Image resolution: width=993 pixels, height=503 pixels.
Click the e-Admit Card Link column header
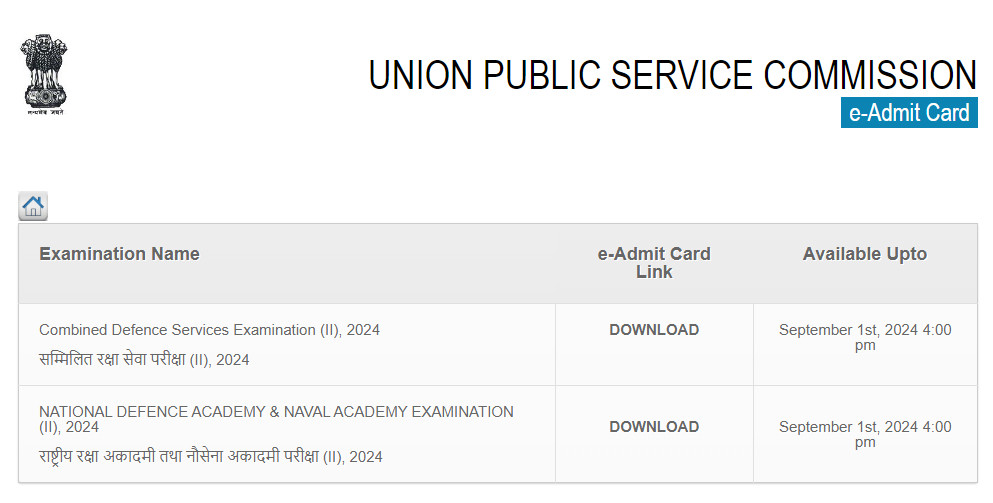coord(654,263)
